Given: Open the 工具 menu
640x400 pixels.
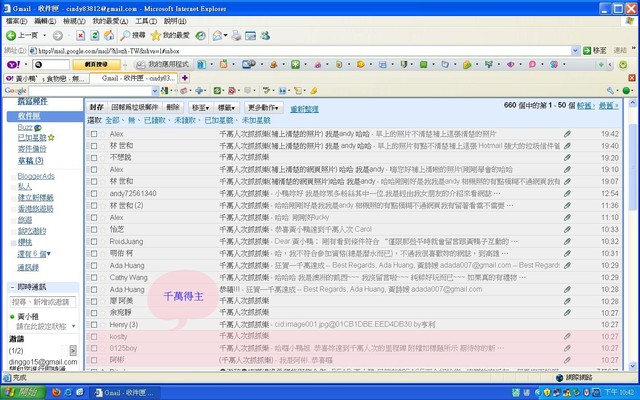Looking at the screenshot, I should coord(146,21).
